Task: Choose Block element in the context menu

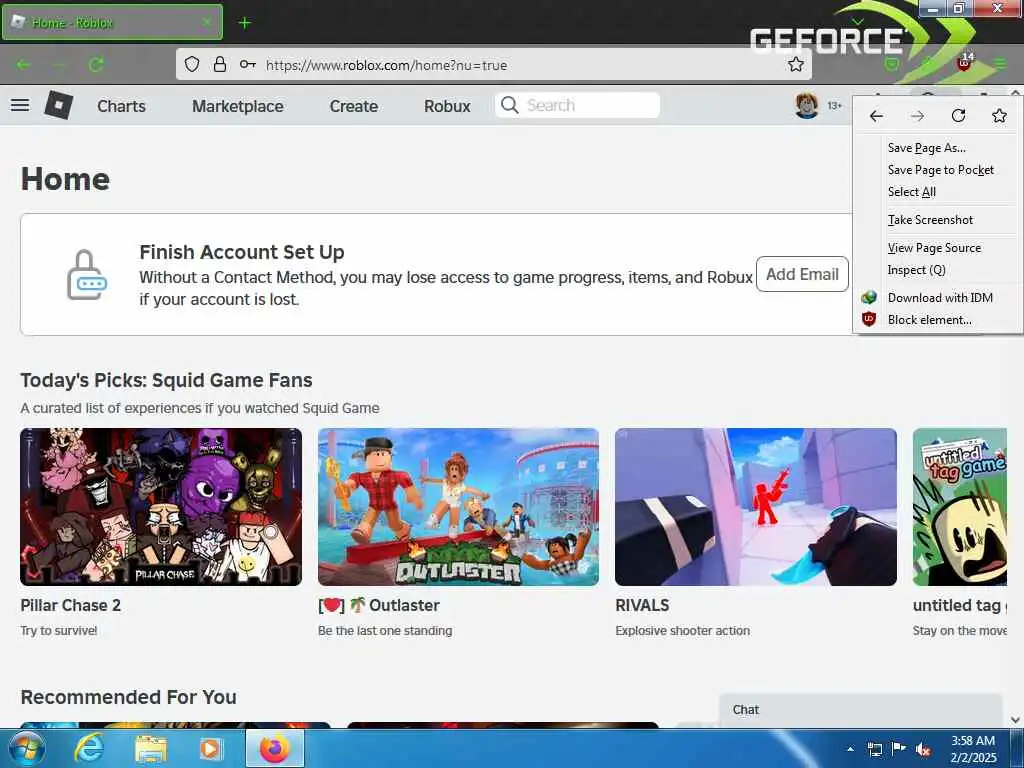Action: [929, 320]
